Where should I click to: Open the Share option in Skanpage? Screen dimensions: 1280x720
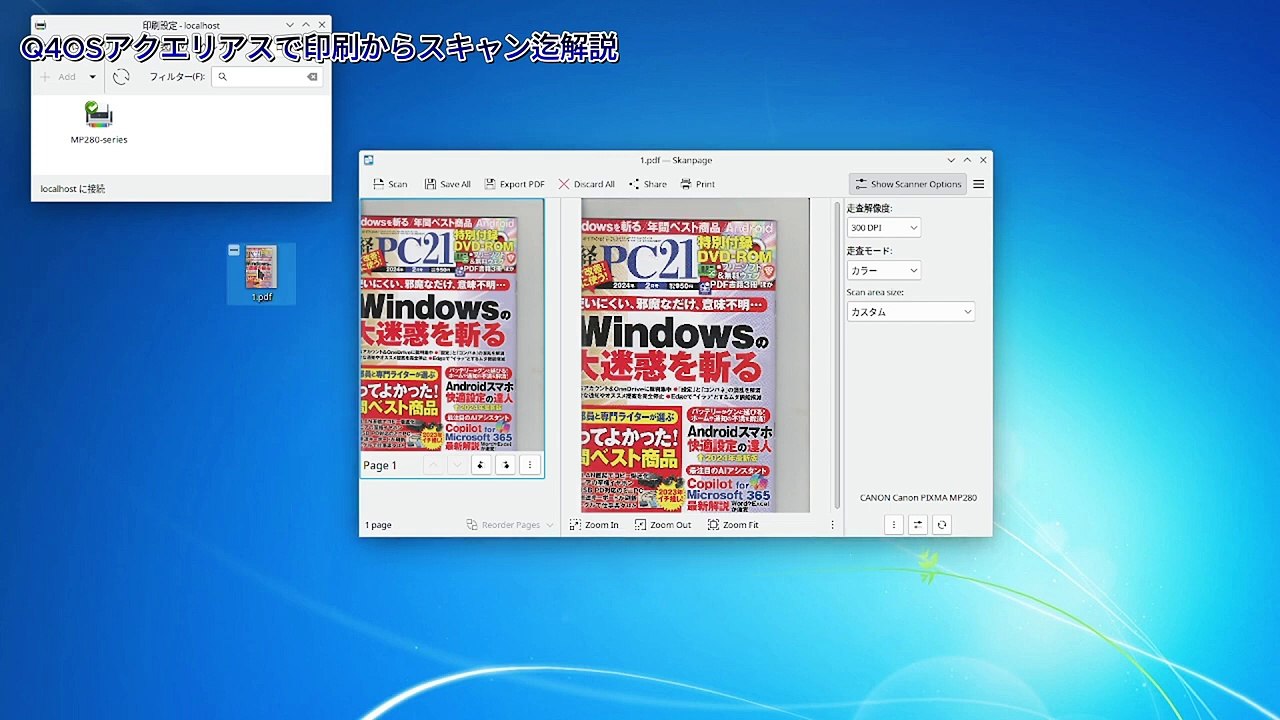(647, 184)
